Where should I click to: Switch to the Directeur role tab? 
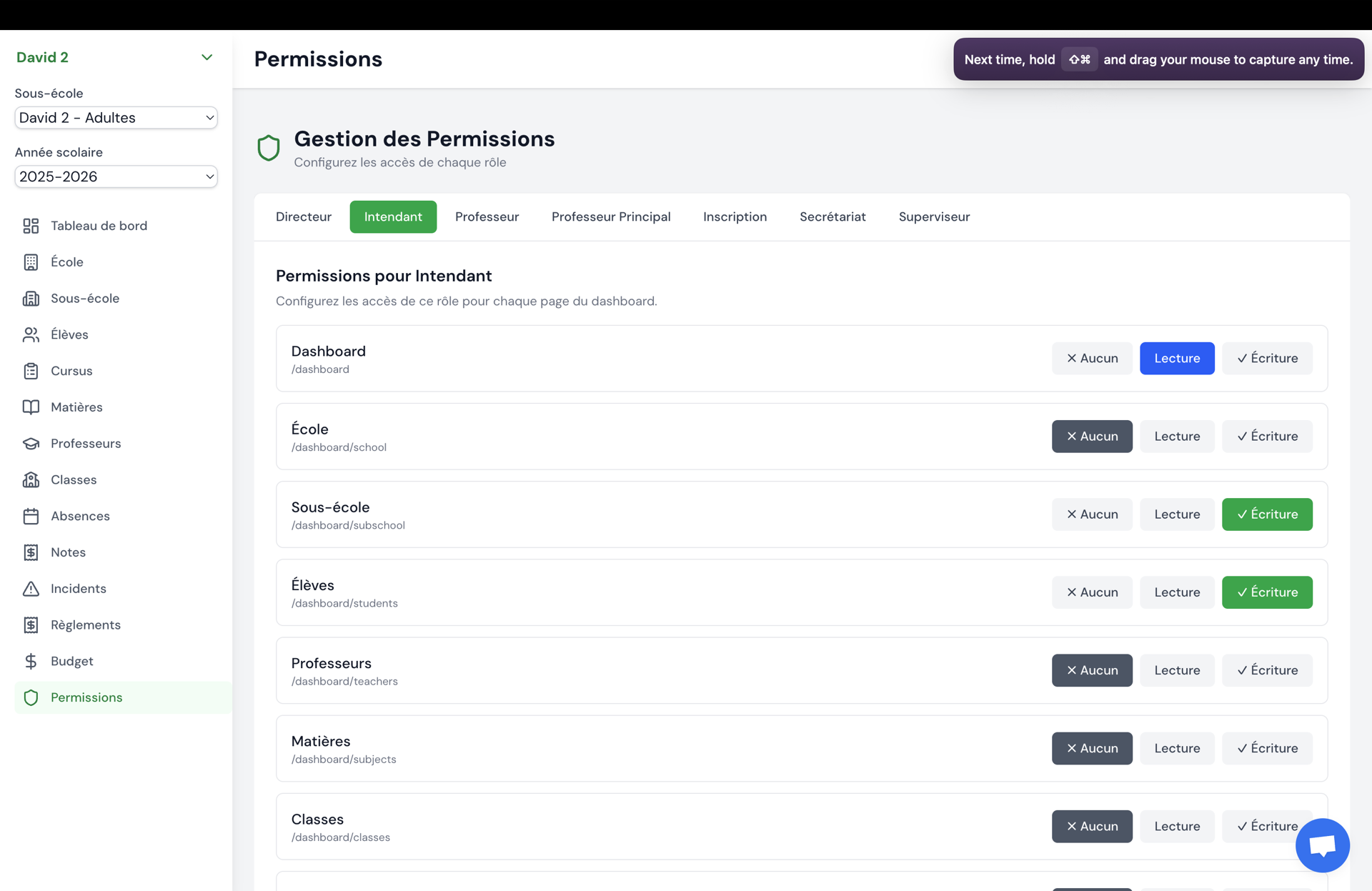click(x=304, y=217)
